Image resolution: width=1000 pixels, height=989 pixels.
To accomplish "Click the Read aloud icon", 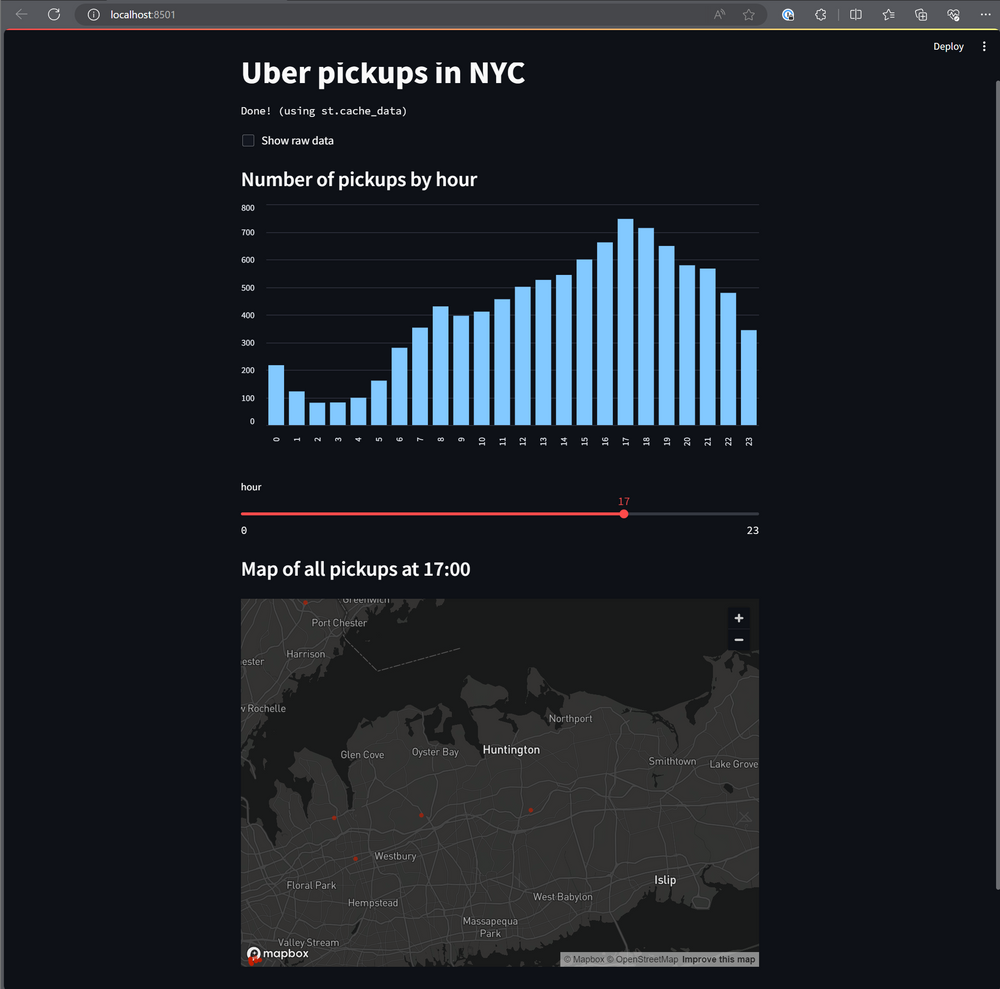I will tap(720, 15).
